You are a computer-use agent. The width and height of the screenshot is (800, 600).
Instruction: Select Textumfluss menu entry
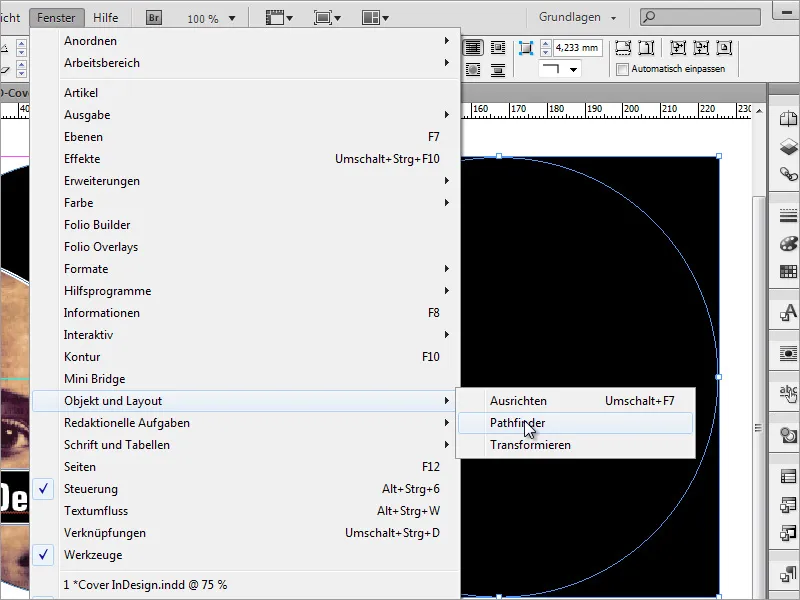245,511
